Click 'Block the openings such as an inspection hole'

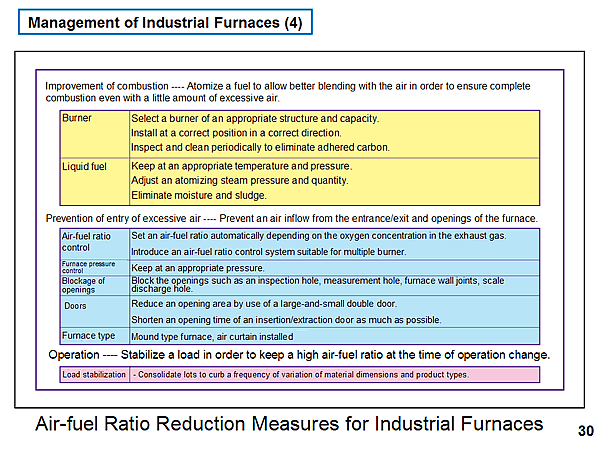coord(318,285)
